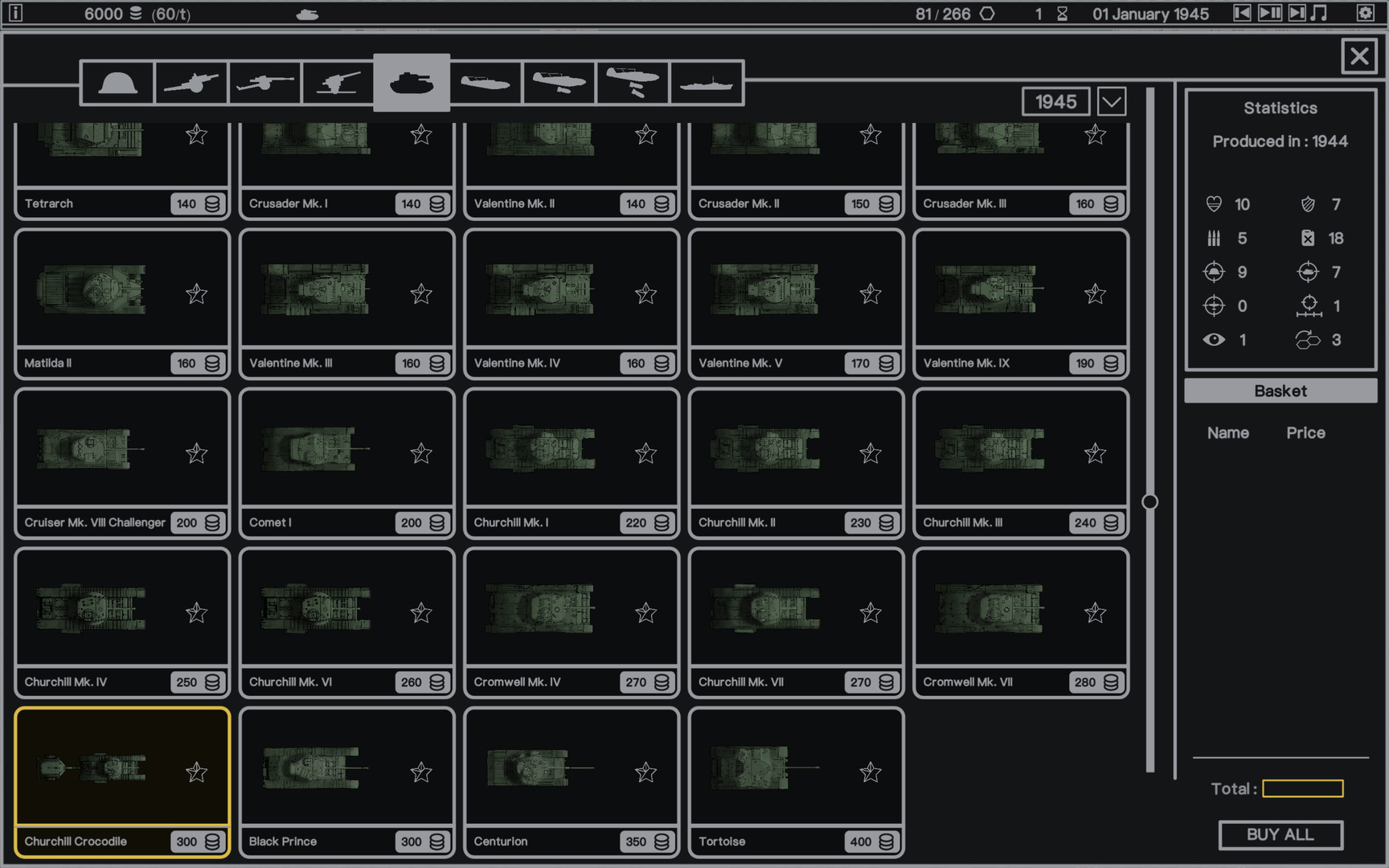
Task: Open the infantry helmet category tab
Action: click(x=117, y=83)
